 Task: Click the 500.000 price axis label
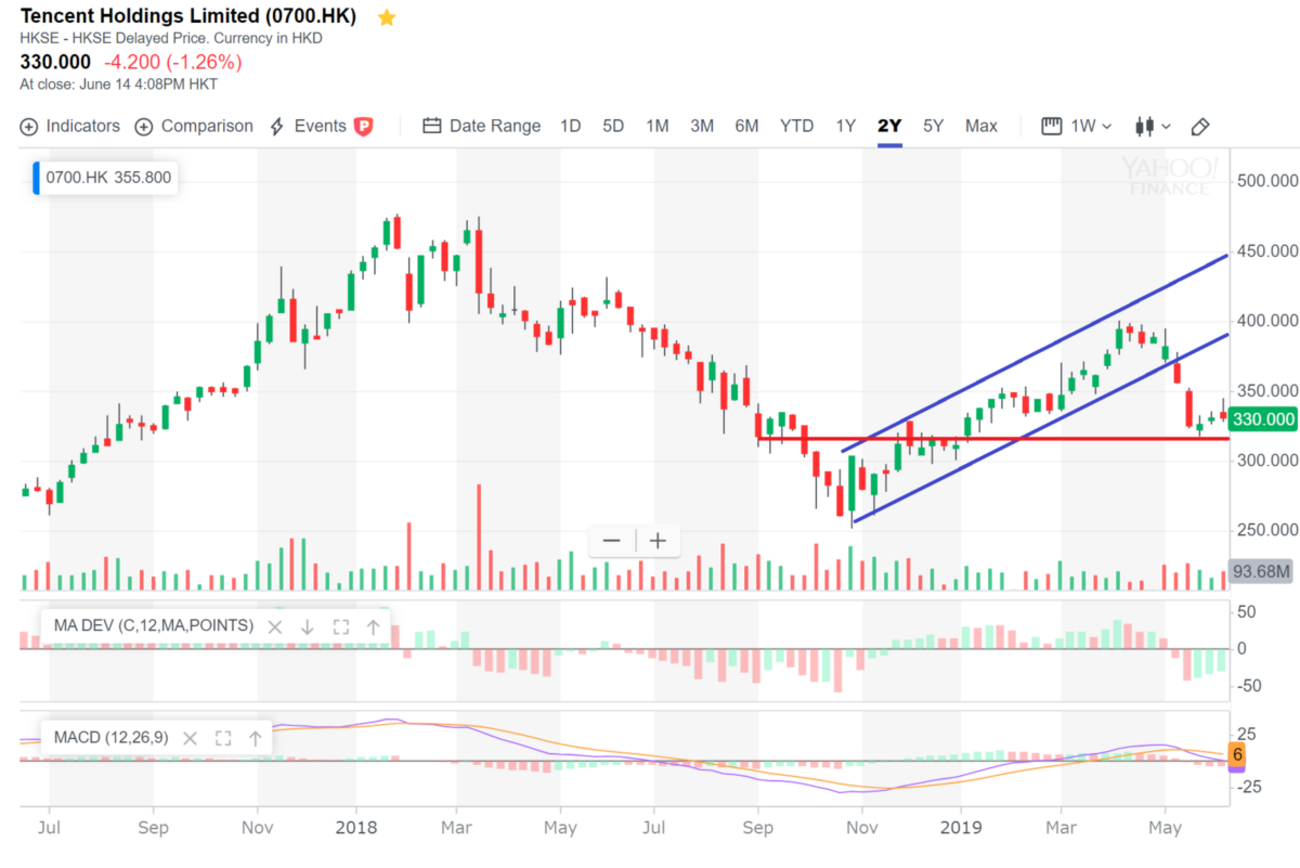pos(1267,181)
